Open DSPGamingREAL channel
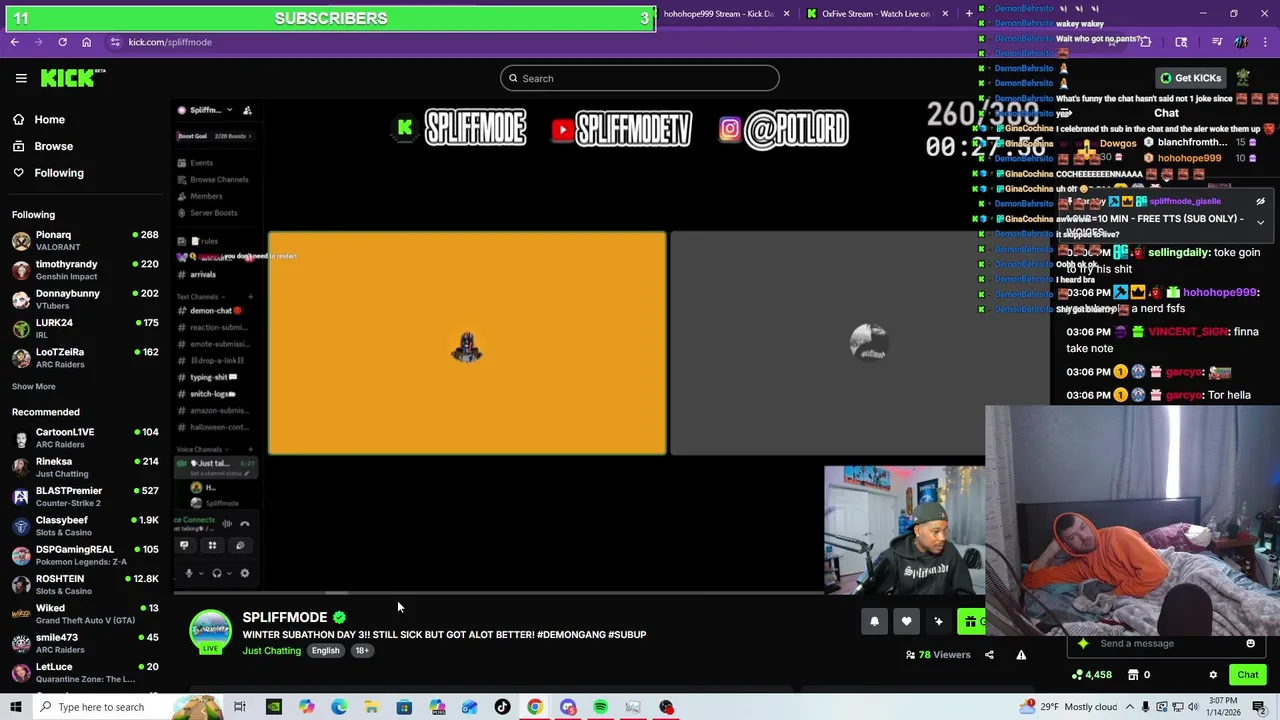The height and width of the screenshot is (720, 1280). (85, 555)
